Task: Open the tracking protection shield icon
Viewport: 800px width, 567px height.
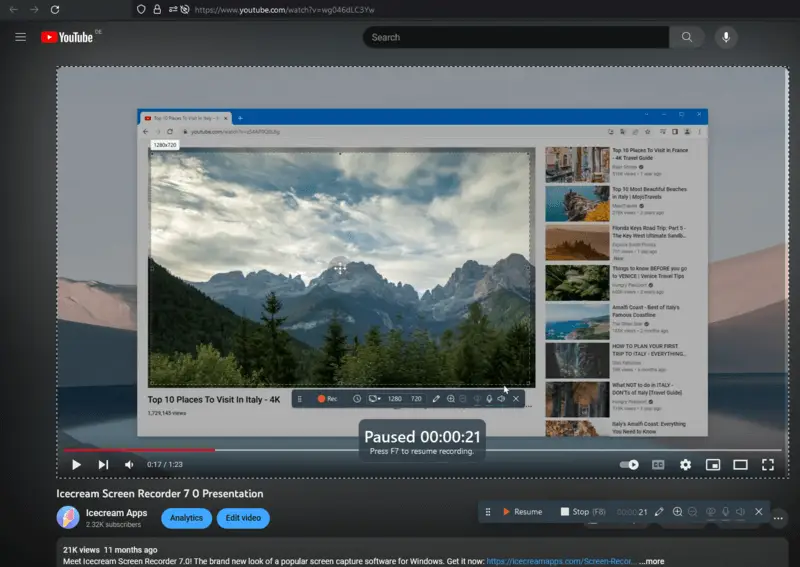Action: tap(141, 9)
